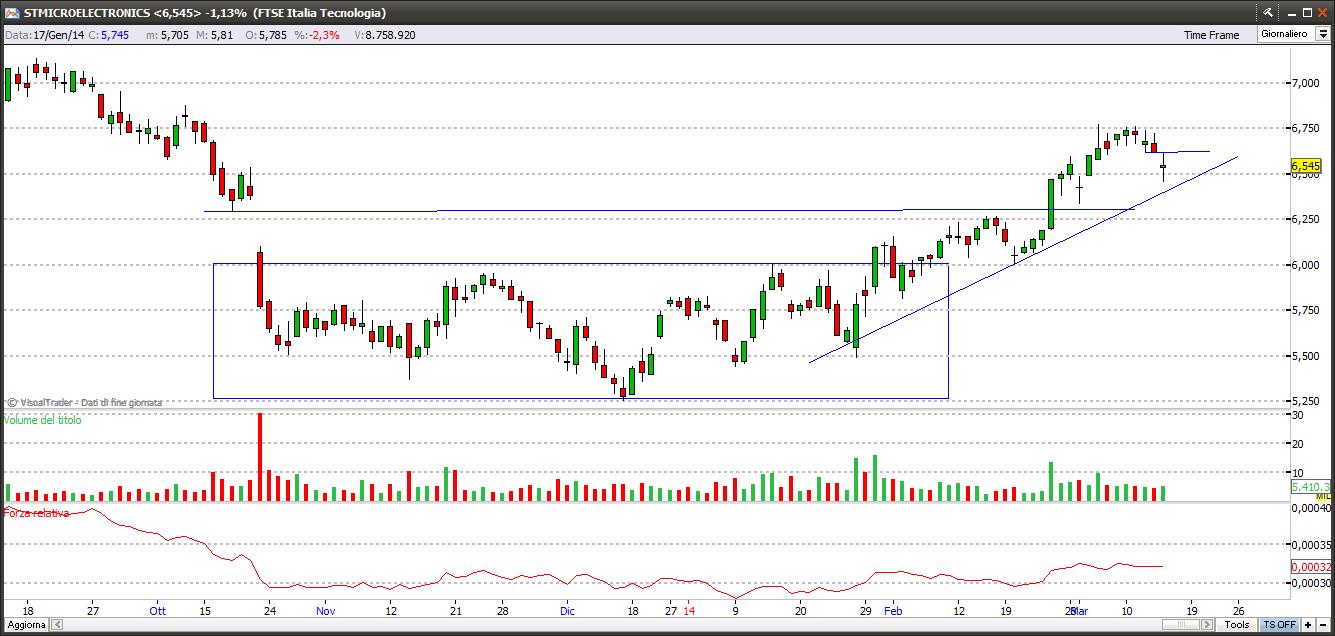Click the 6,750 price axis label
Viewport: 1335px width, 636px height.
pos(1304,128)
